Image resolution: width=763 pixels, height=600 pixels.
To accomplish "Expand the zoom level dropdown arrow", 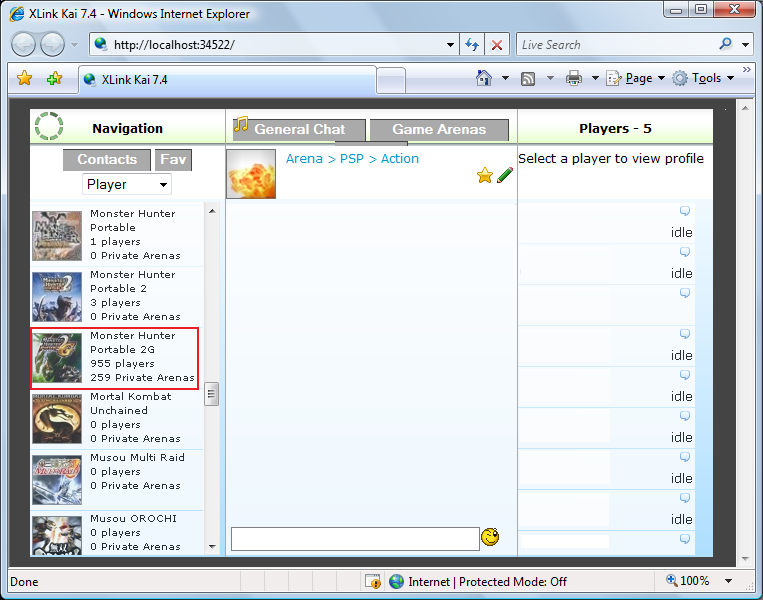I will tap(728, 581).
